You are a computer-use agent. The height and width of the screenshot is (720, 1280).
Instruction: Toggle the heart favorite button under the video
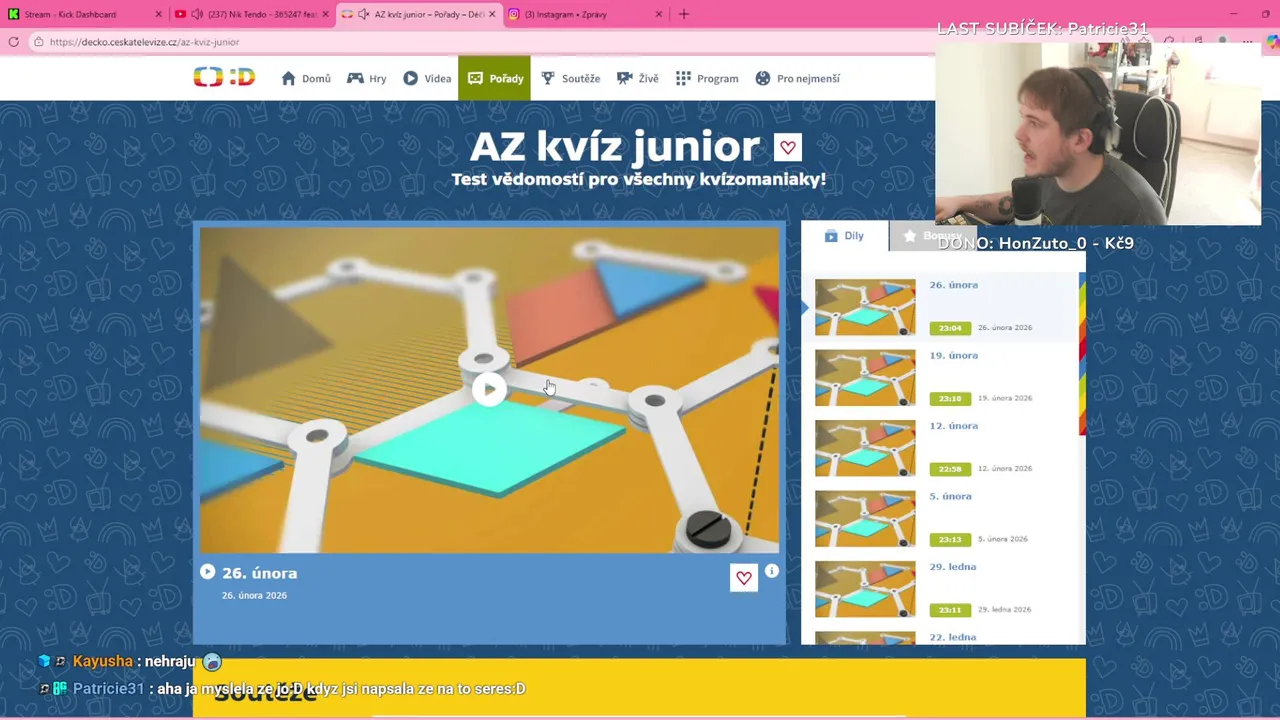coord(744,578)
